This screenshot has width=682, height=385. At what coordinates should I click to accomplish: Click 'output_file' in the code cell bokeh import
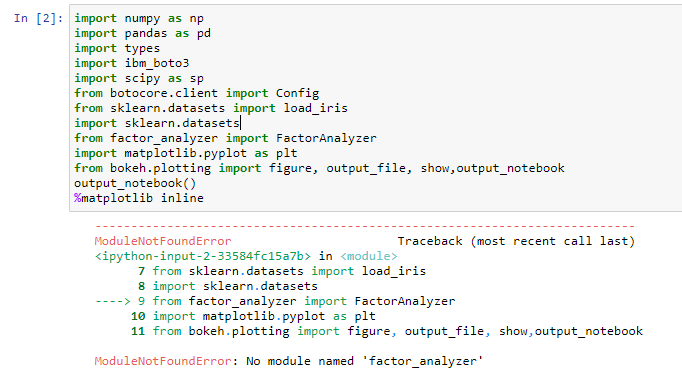tap(366, 168)
